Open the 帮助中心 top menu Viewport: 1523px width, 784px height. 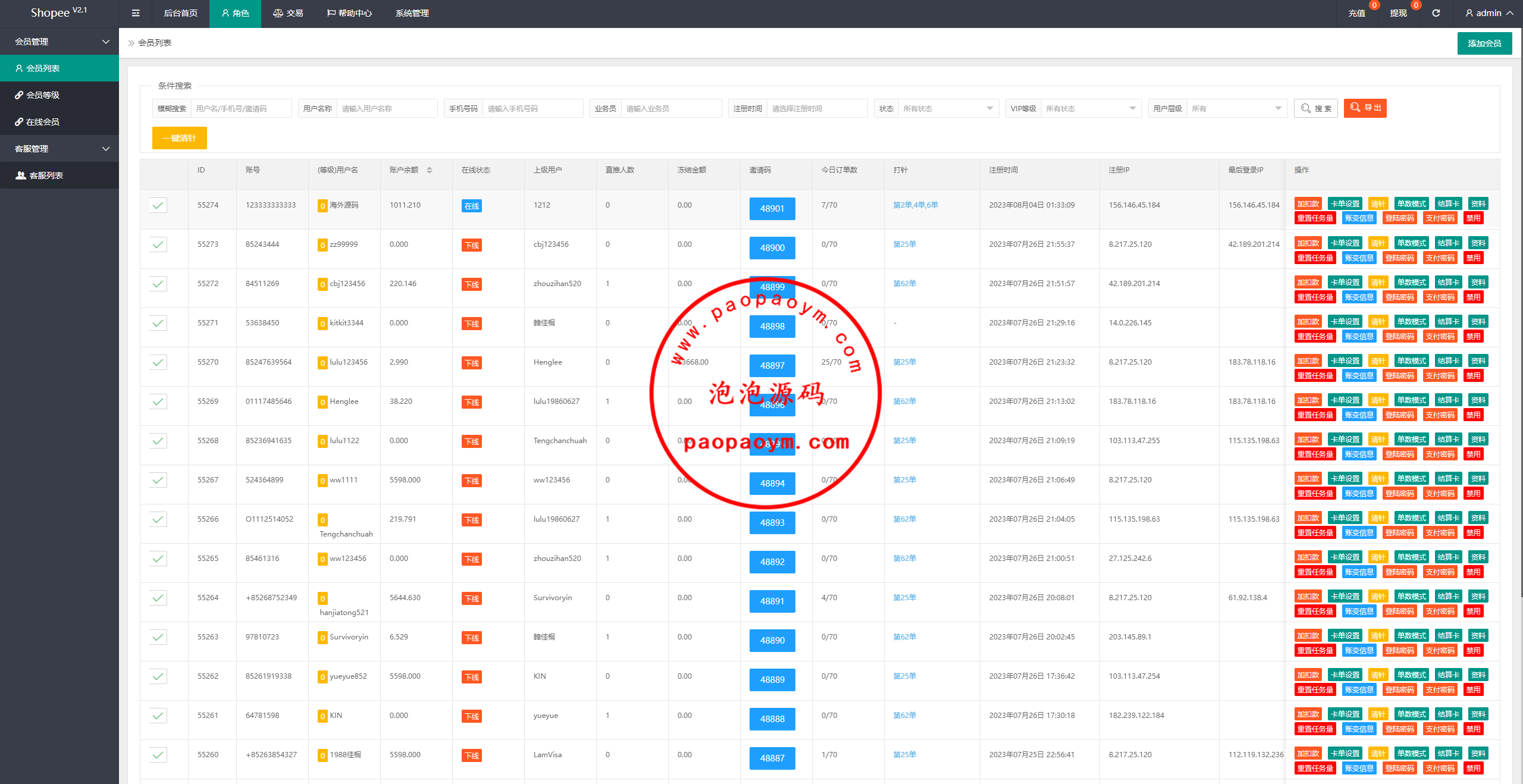pyautogui.click(x=349, y=13)
